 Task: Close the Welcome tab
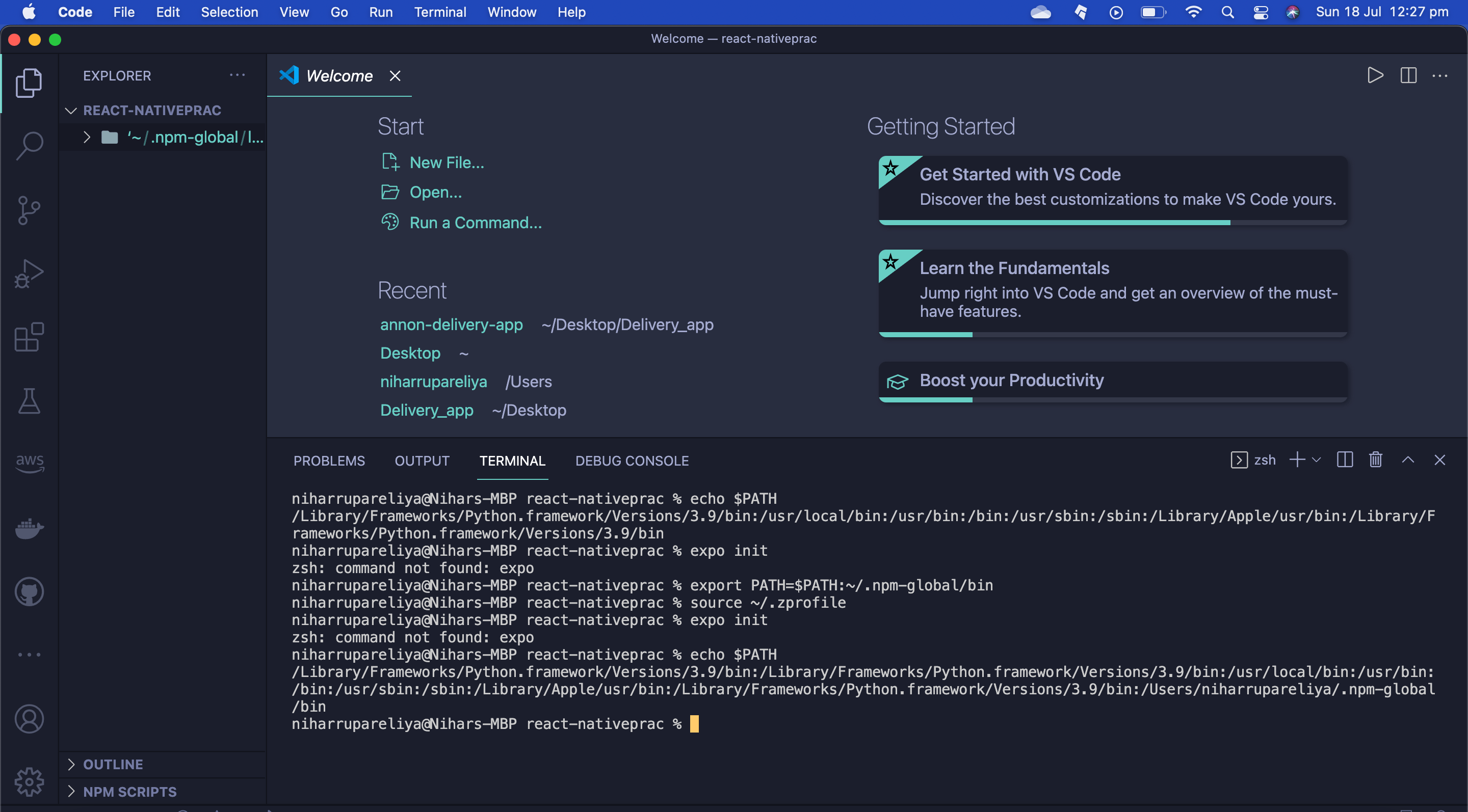tap(395, 75)
